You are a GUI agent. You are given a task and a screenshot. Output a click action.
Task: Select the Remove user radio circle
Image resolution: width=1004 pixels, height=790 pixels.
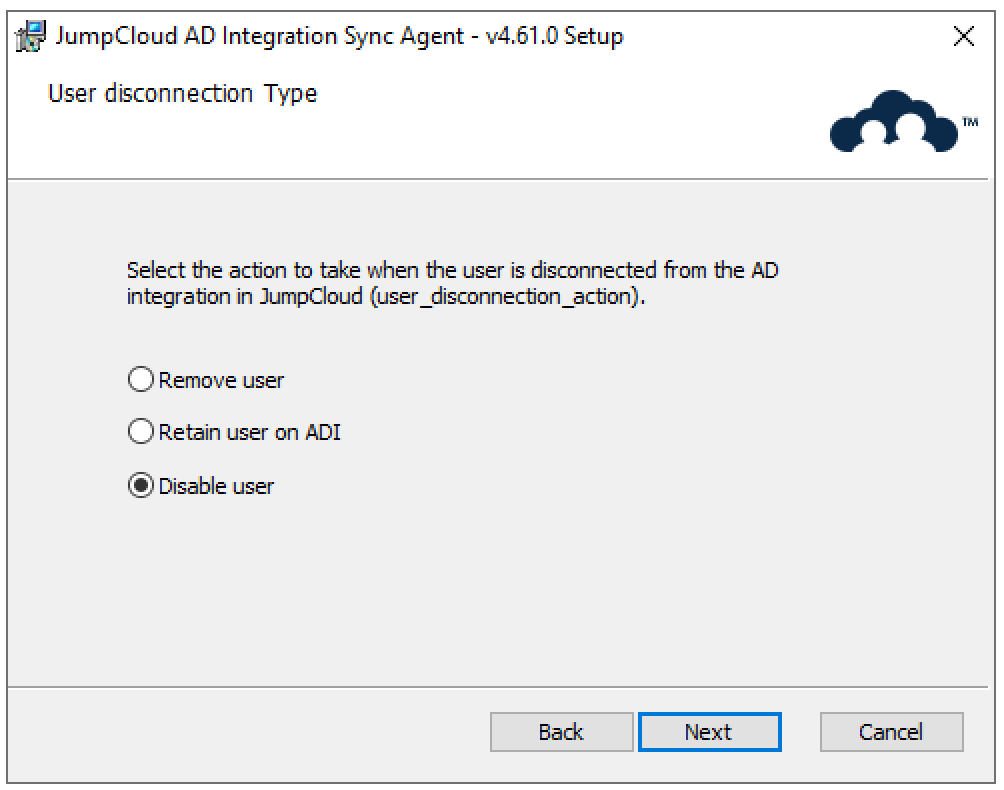coord(142,380)
